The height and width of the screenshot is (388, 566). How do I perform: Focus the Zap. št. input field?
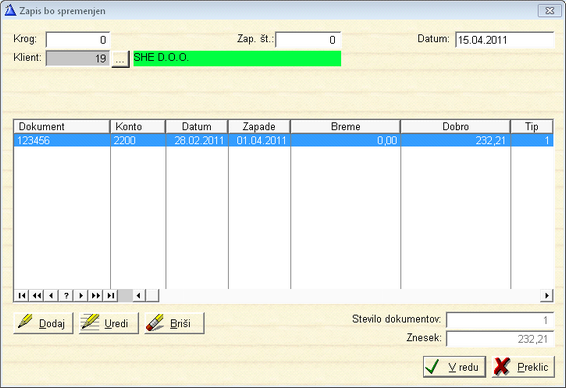[308, 40]
